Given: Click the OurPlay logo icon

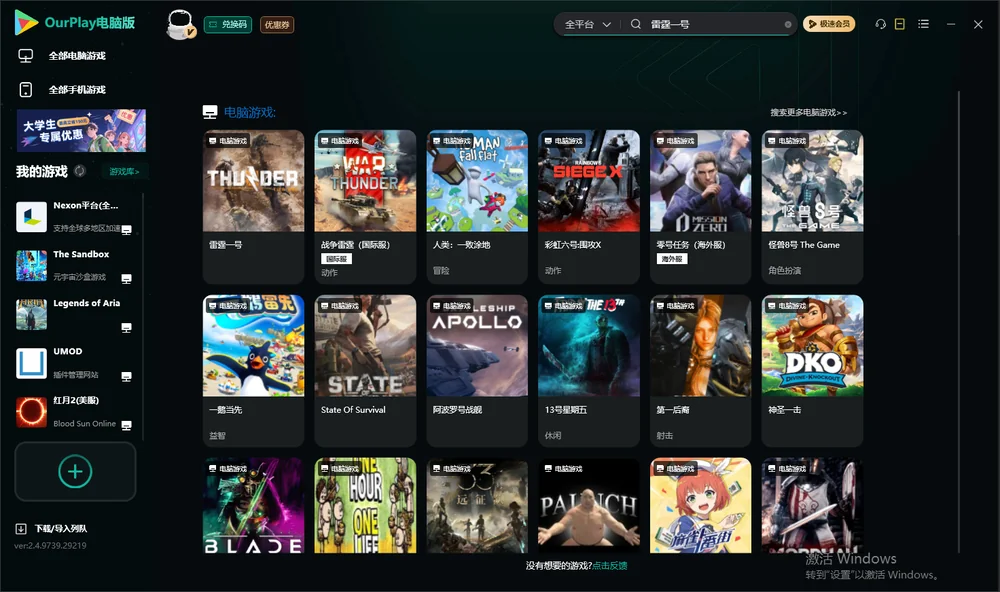Looking at the screenshot, I should tap(26, 23).
